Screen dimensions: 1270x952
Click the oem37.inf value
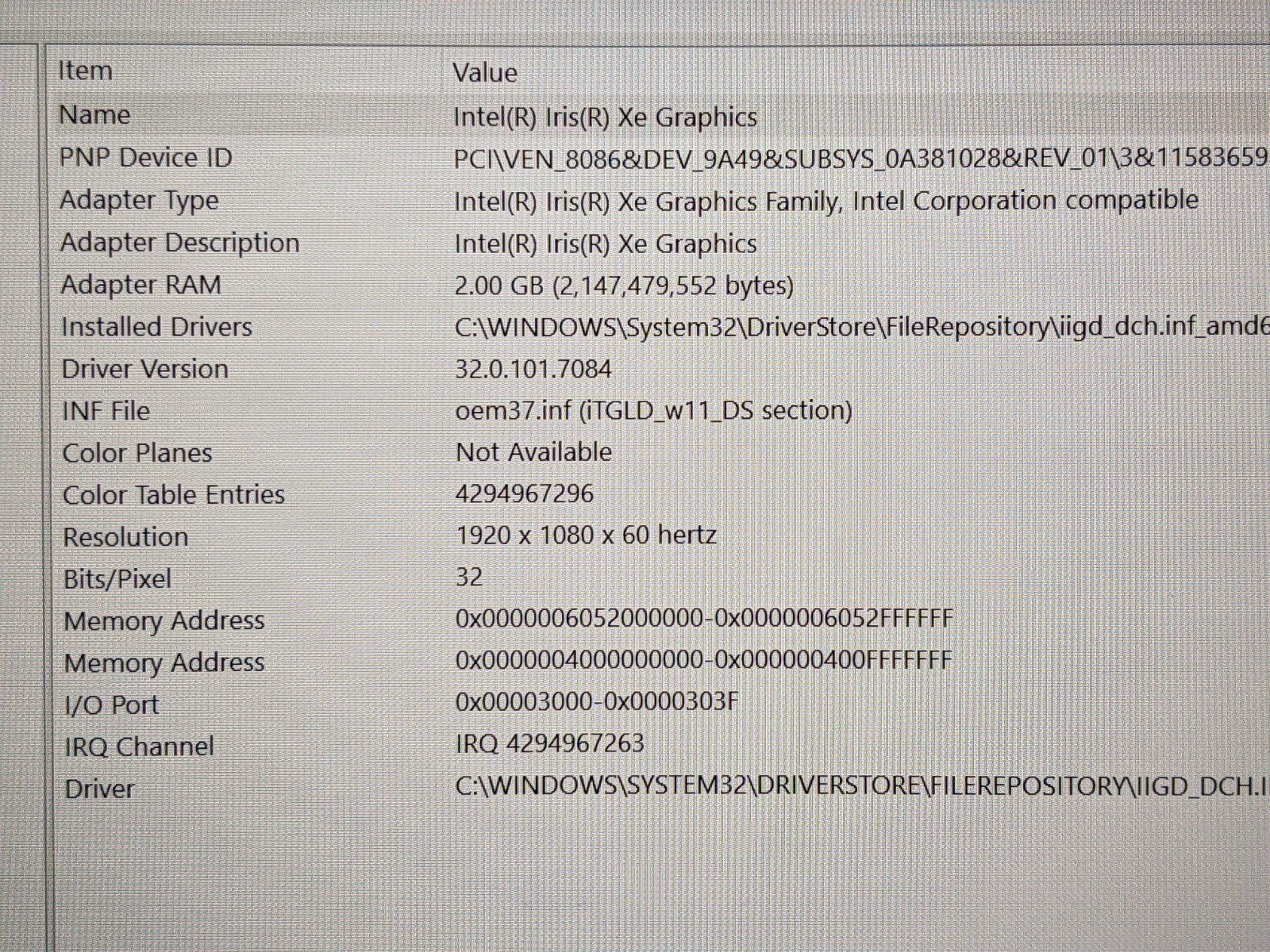tap(654, 410)
